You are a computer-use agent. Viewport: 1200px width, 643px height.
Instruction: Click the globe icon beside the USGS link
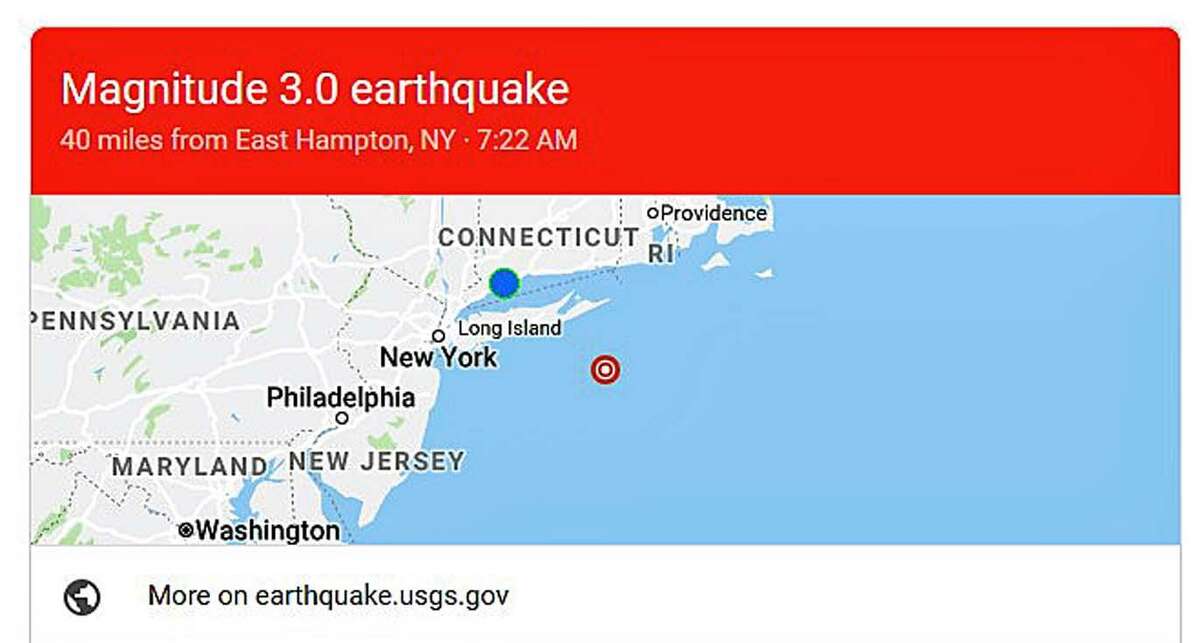tap(82, 597)
